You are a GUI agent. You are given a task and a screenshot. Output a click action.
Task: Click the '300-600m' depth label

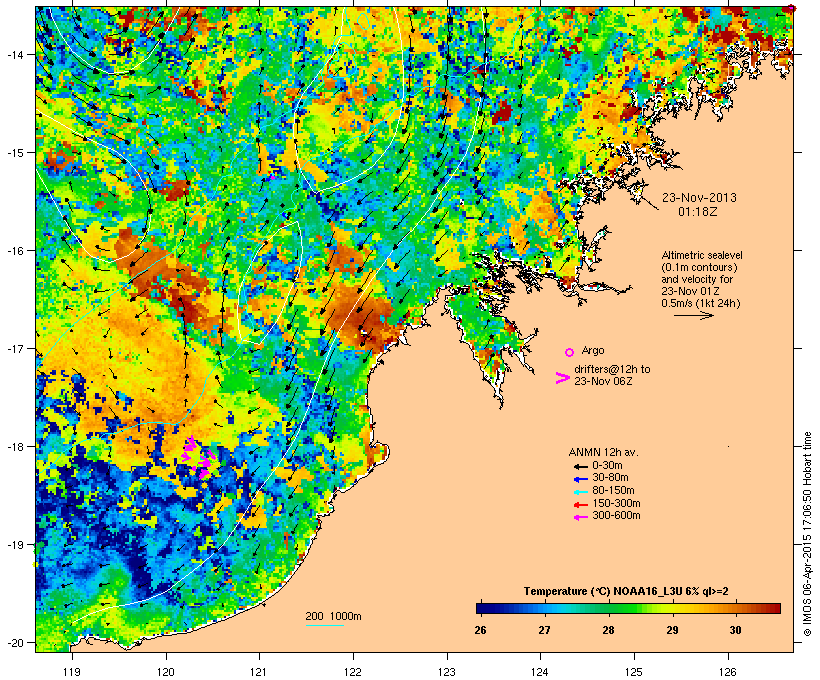pos(616,516)
